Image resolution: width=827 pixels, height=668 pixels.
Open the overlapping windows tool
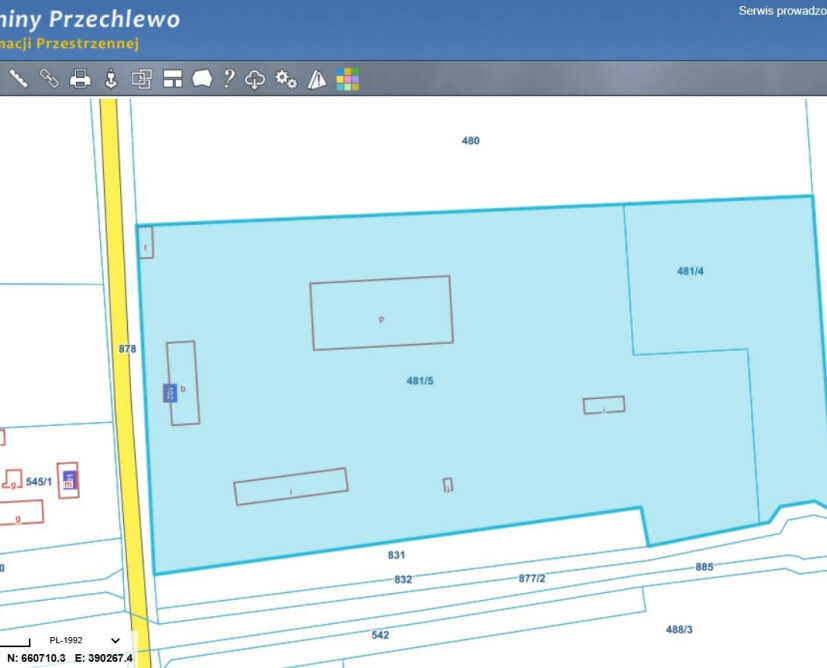click(141, 79)
